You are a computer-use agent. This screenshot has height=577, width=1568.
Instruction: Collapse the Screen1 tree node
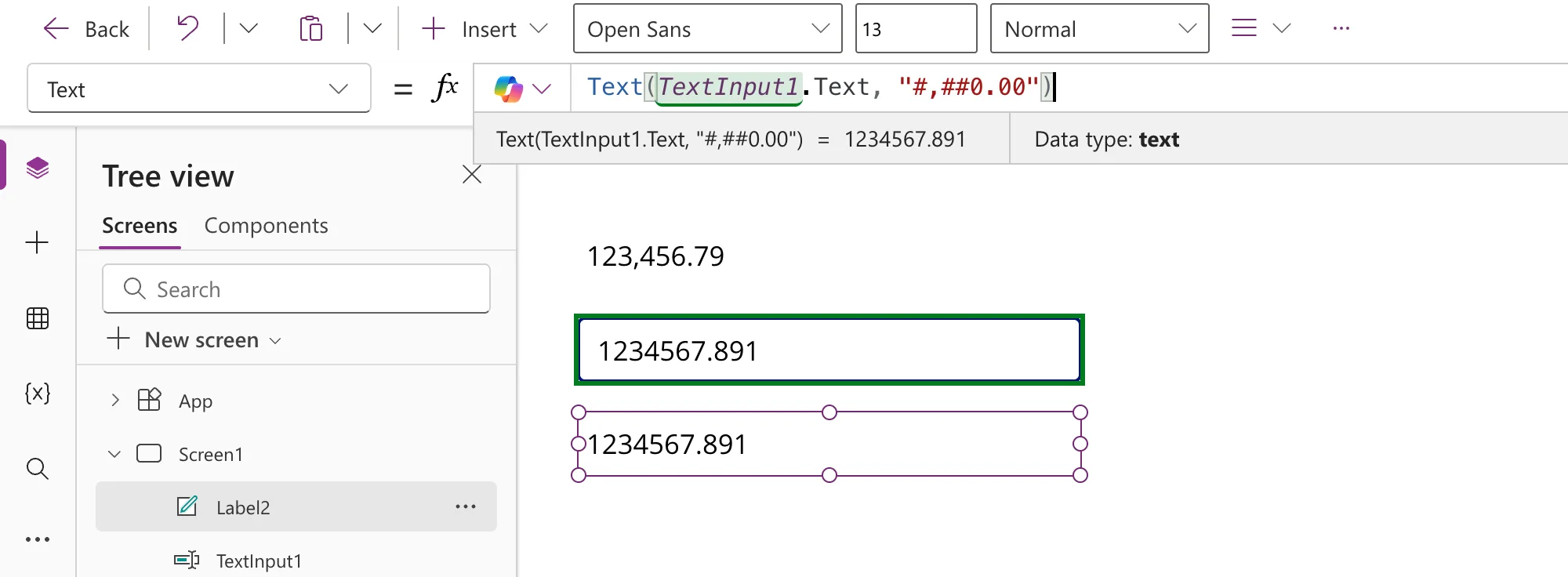tap(114, 454)
